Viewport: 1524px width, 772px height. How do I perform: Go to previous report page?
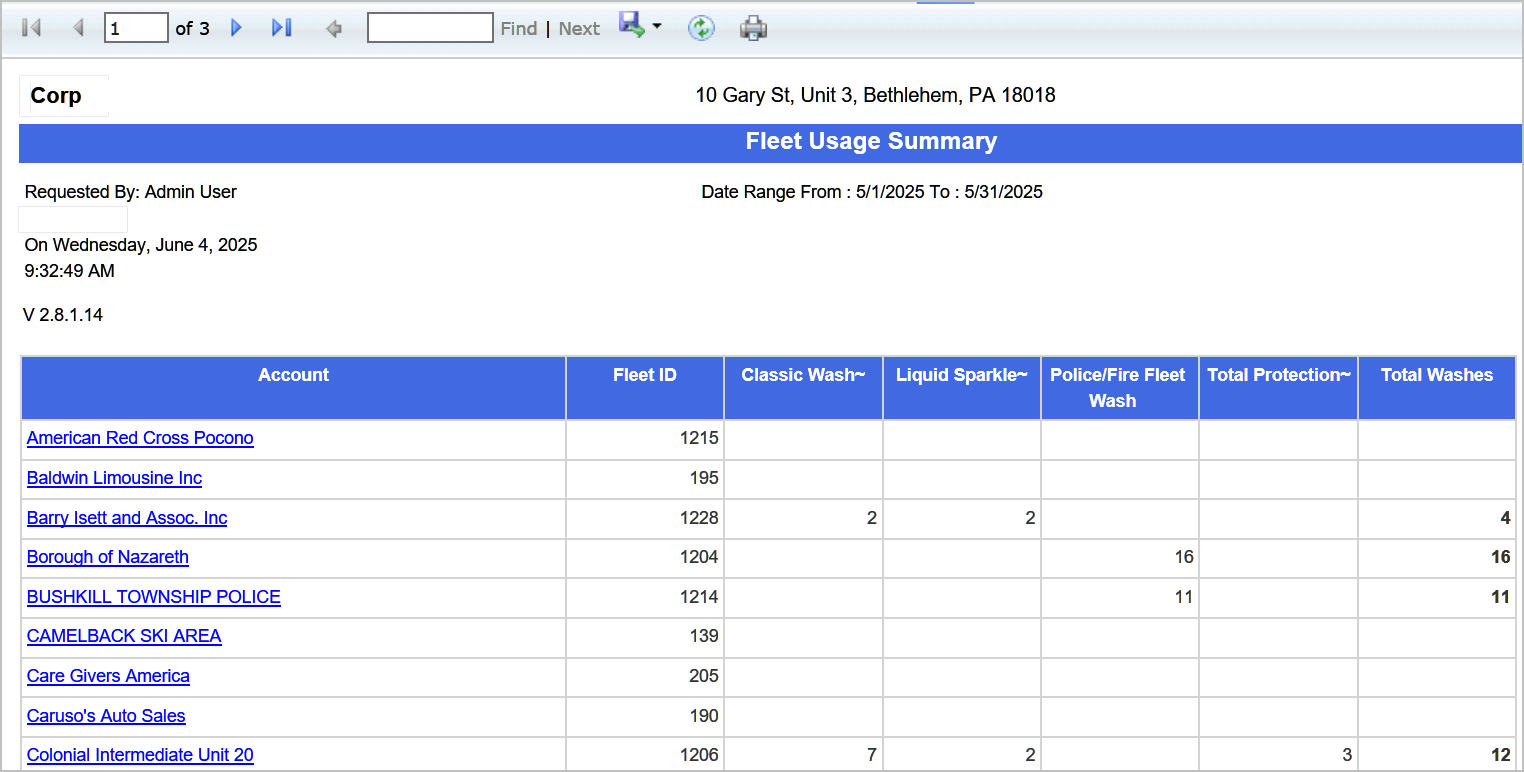click(x=78, y=28)
